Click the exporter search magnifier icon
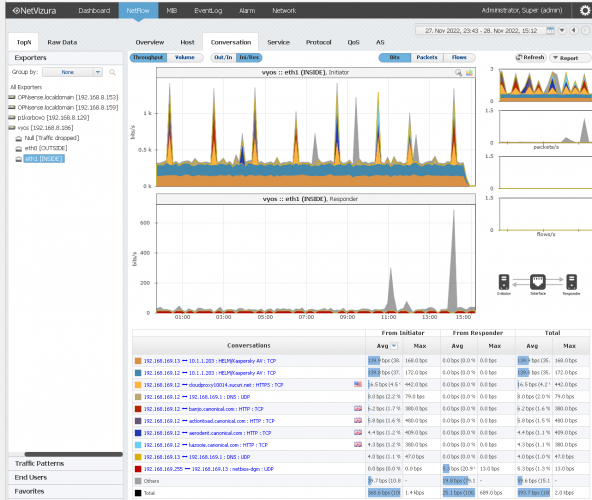This screenshot has height=500, width=592. [x=112, y=72]
